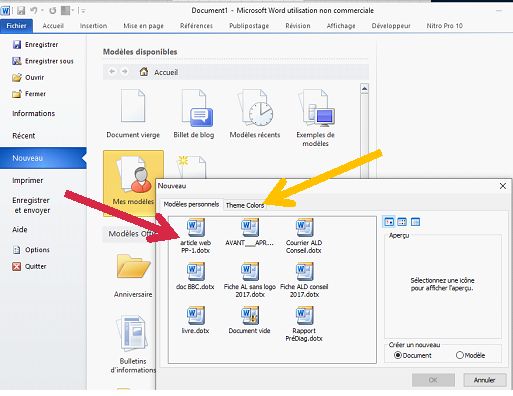Image resolution: width=513 pixels, height=396 pixels.
Task: Select the Modèle radio button
Action: [460, 355]
